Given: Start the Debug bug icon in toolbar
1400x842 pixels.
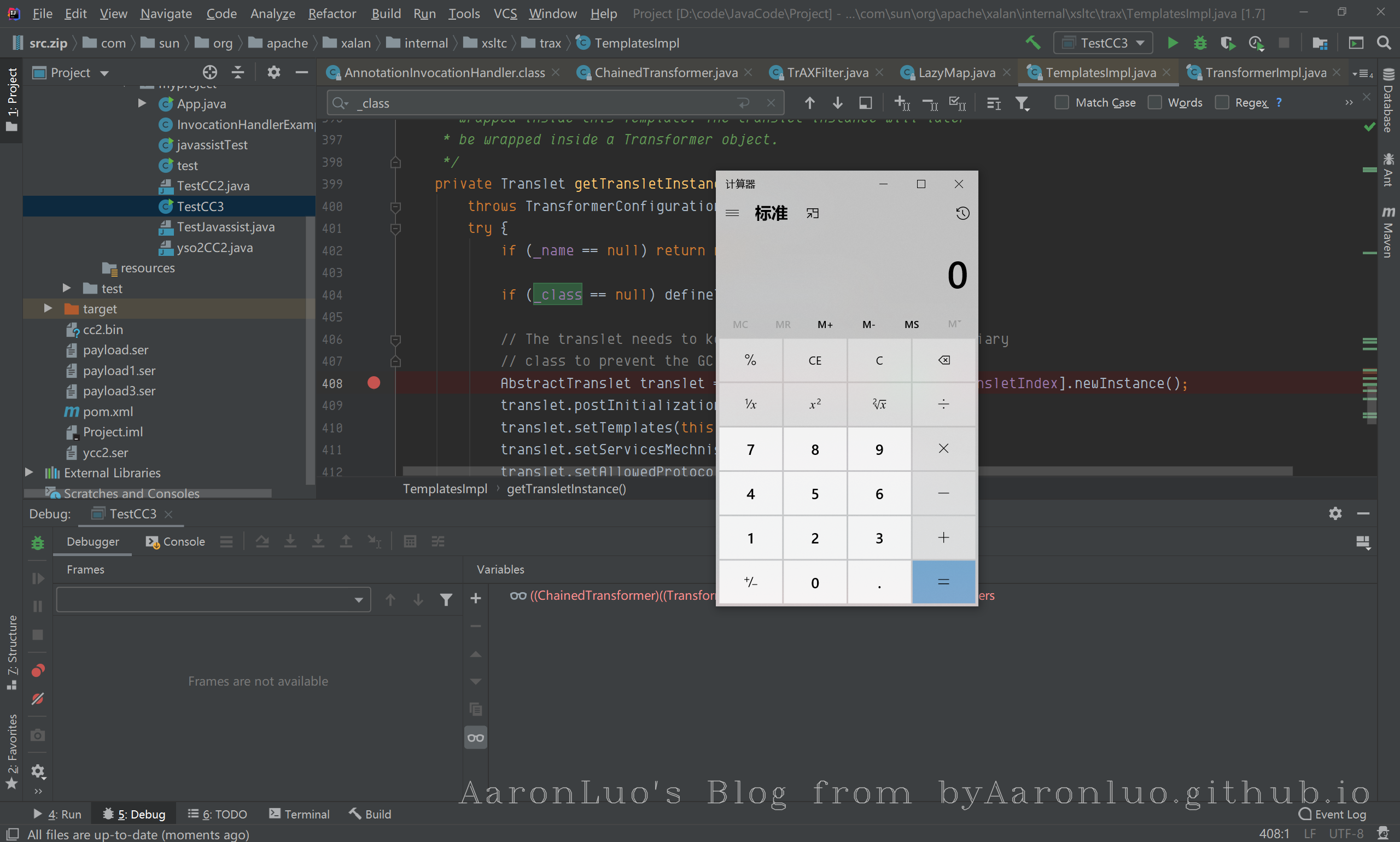Looking at the screenshot, I should [x=1200, y=43].
